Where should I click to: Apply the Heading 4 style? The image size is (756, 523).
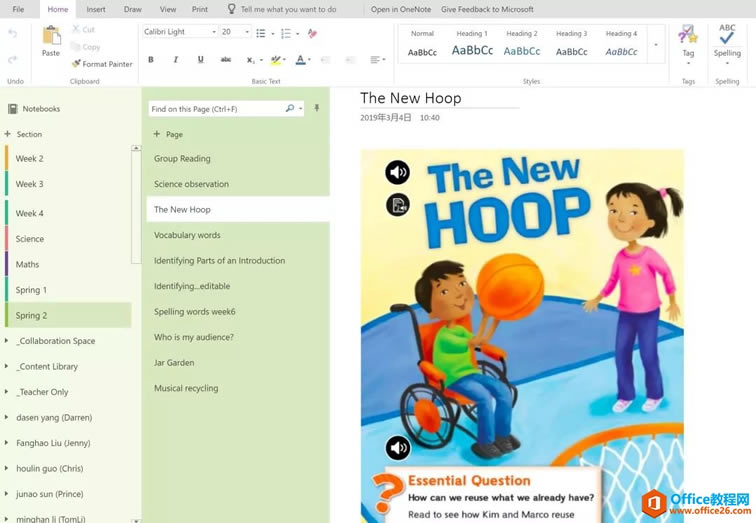pos(621,44)
